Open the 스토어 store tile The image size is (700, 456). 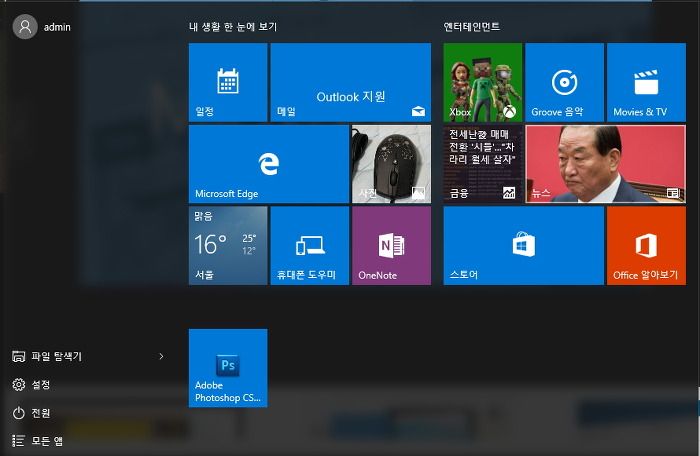[x=523, y=245]
